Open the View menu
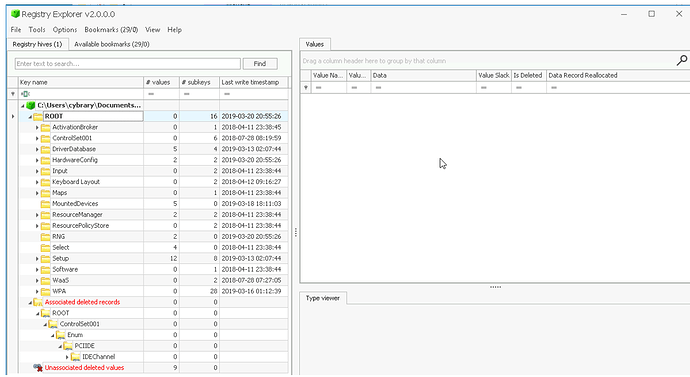Screen dimensions: 690x377 tap(153, 29)
